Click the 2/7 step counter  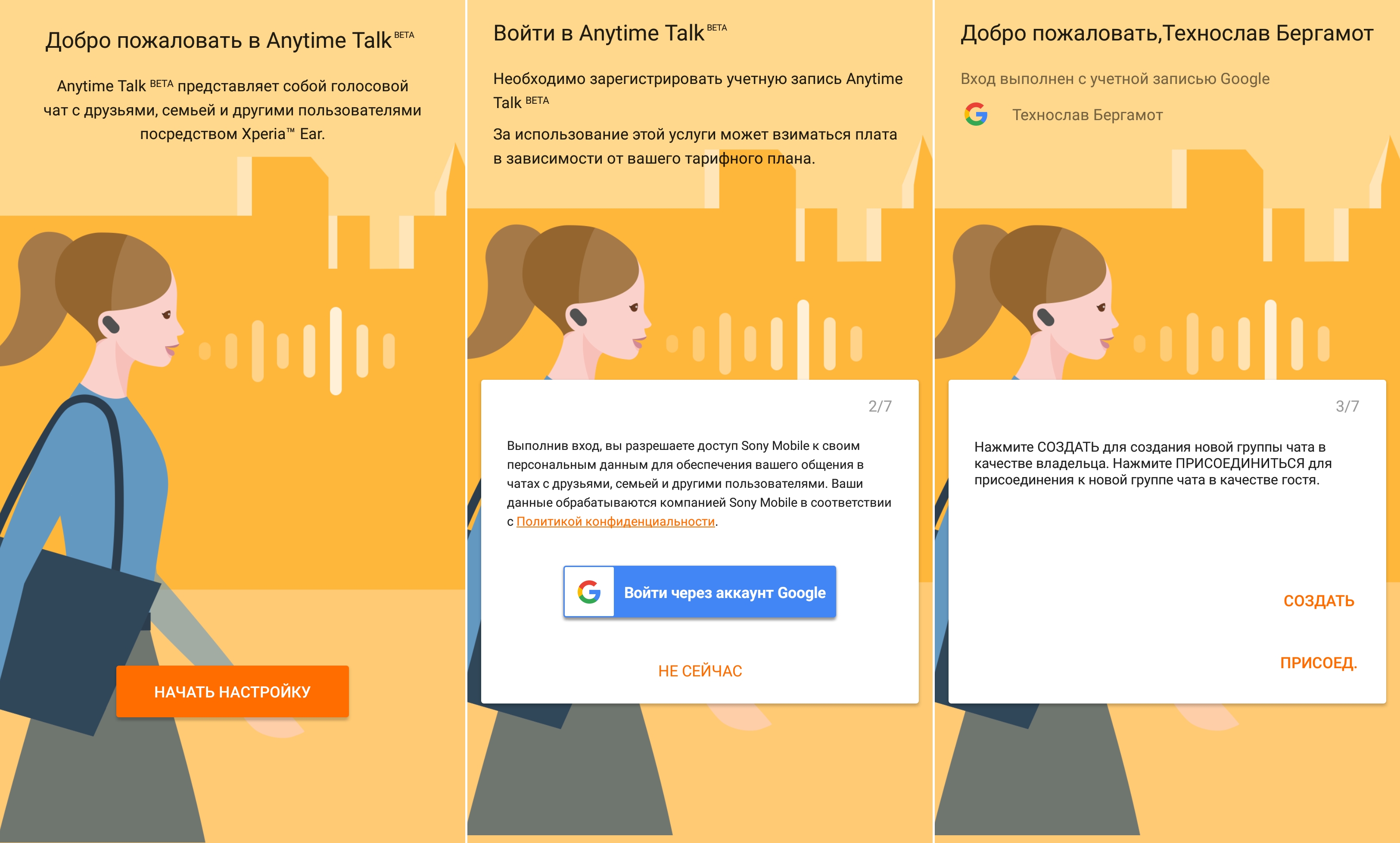(x=880, y=406)
